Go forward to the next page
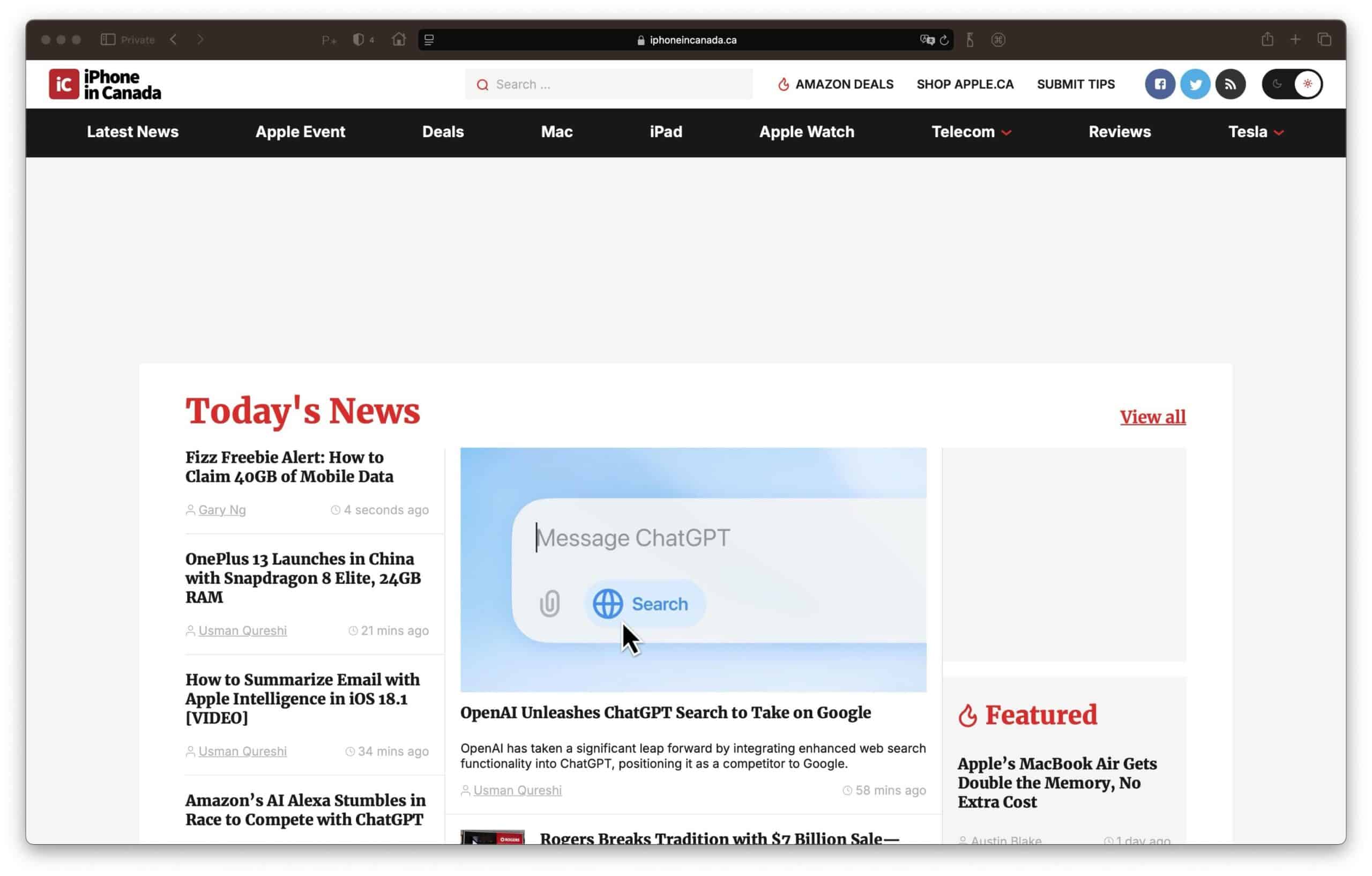 coord(200,40)
